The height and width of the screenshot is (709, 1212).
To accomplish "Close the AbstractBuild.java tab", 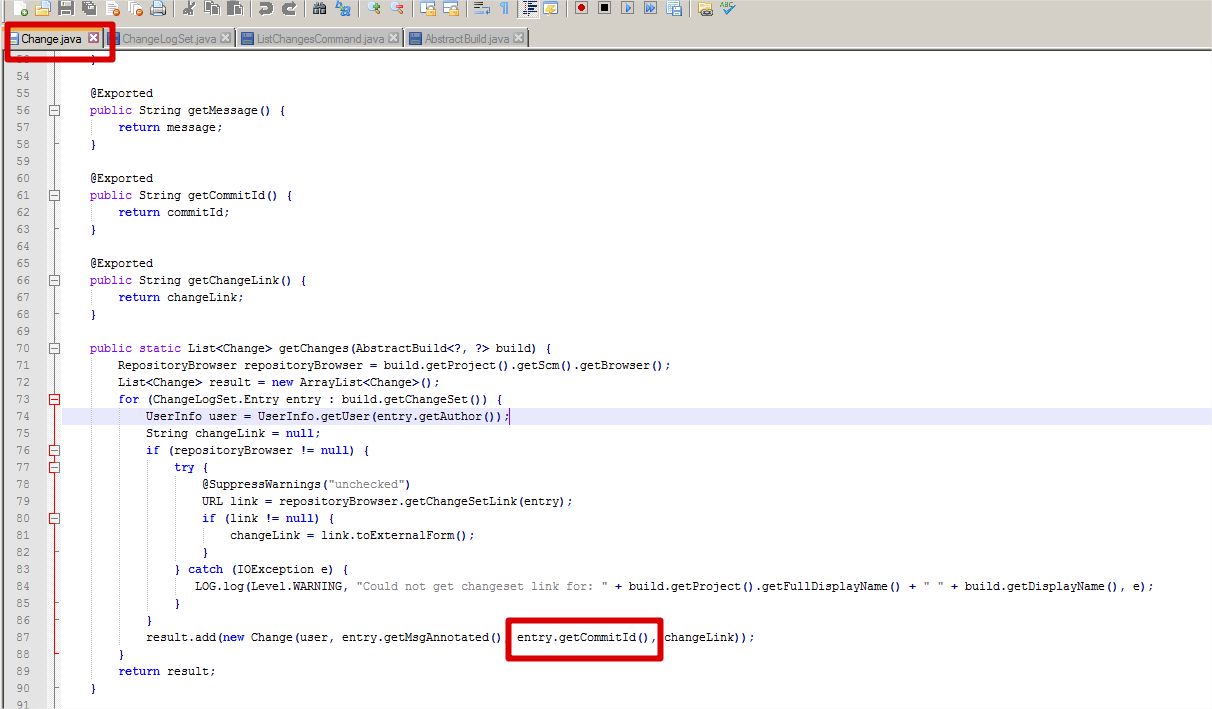I will point(519,39).
